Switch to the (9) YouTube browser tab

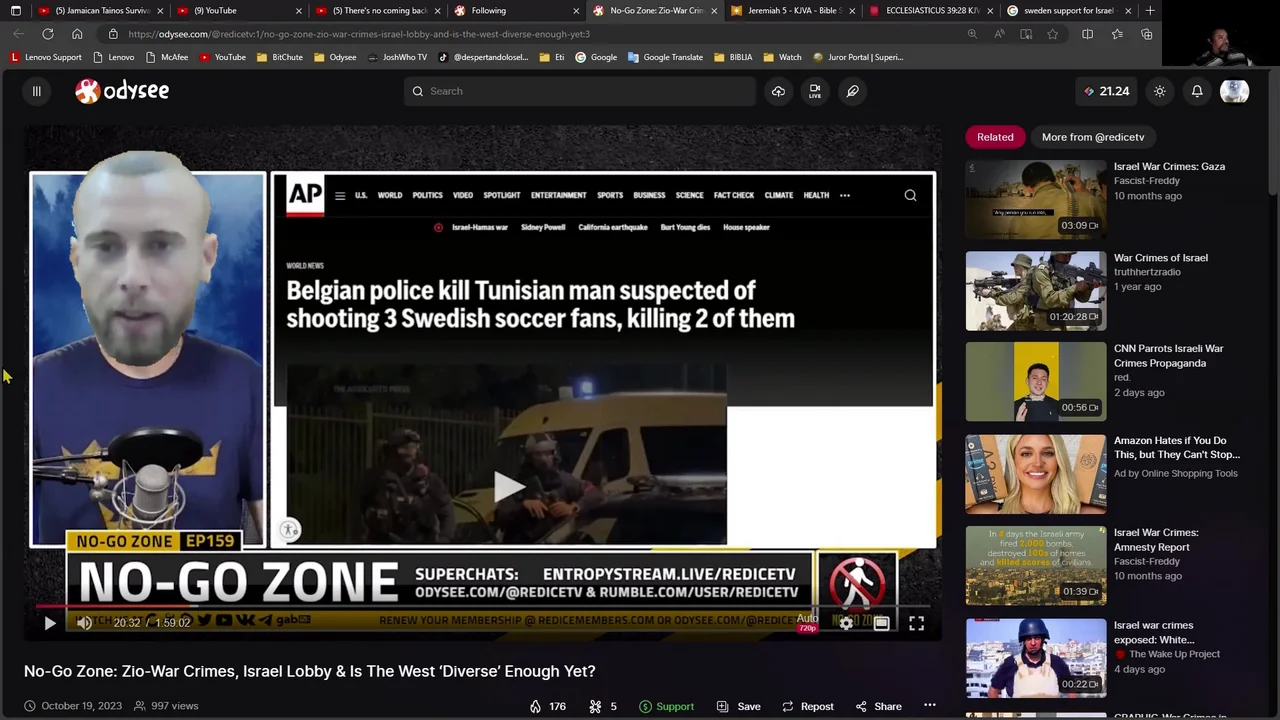(236, 11)
